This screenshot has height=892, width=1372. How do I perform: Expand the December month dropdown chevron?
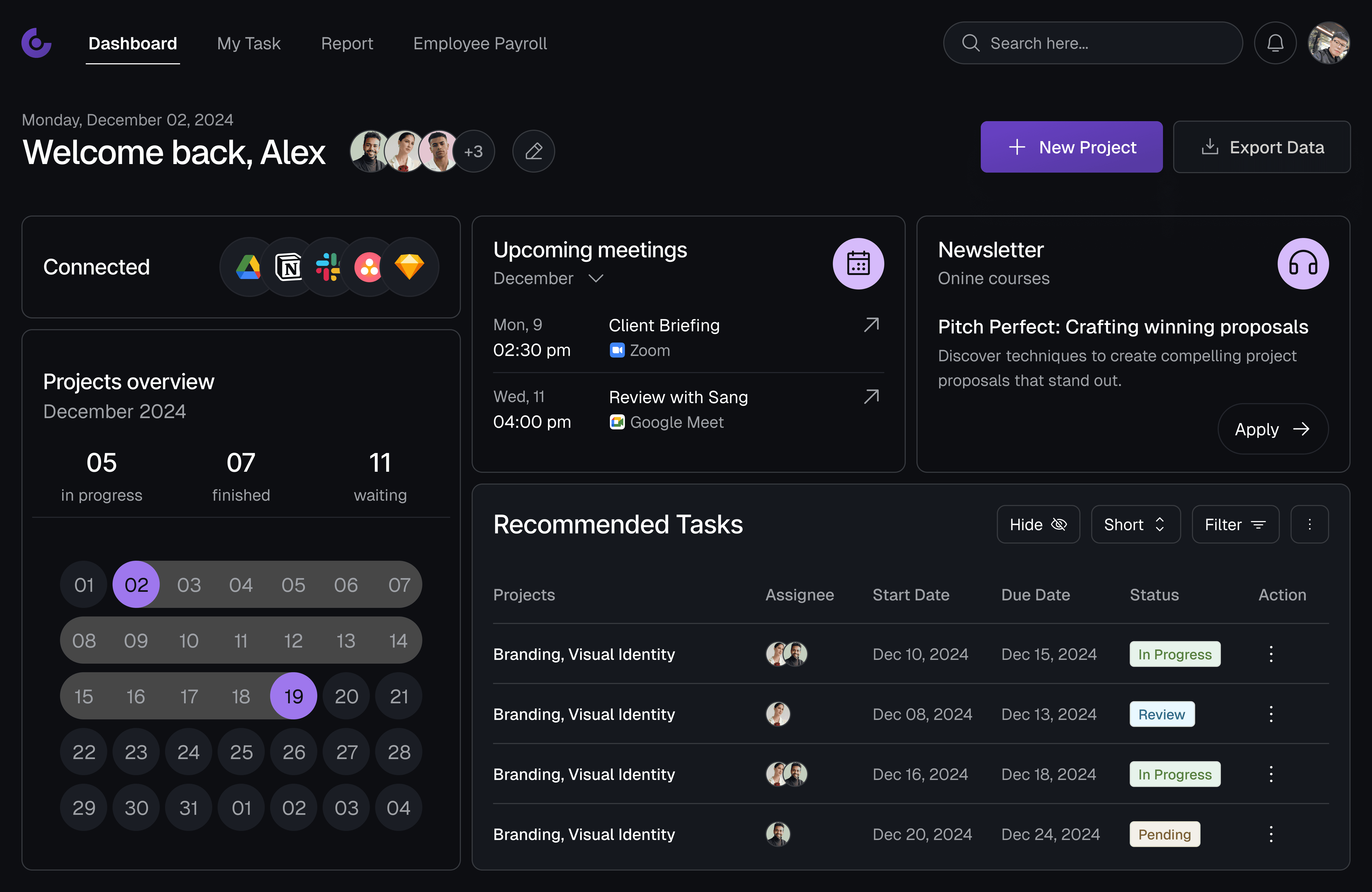click(x=595, y=278)
